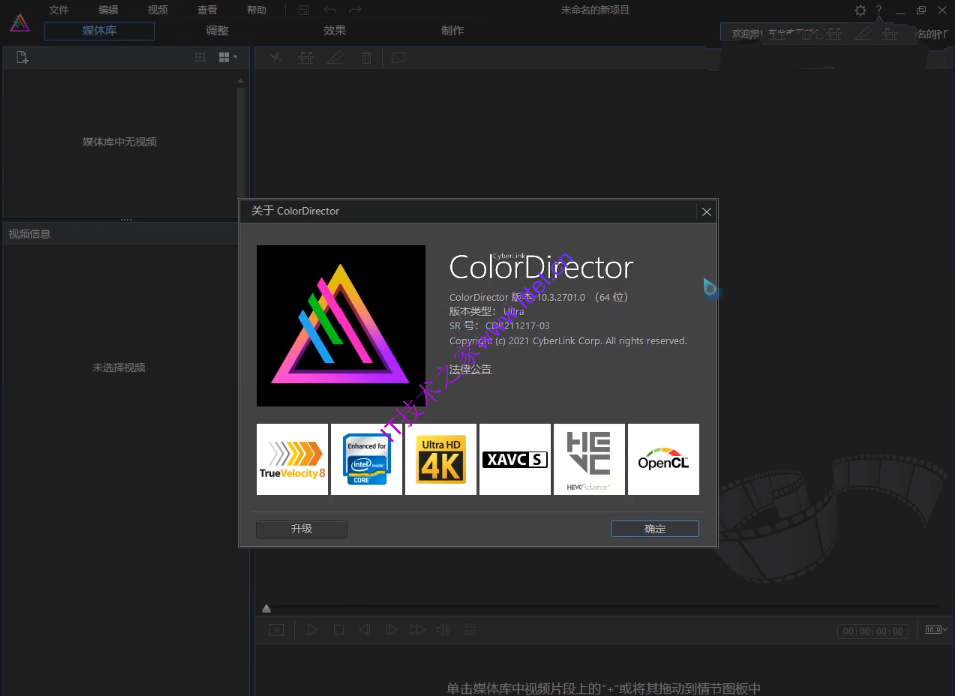Click the media library vertical scrollbar

point(241,144)
